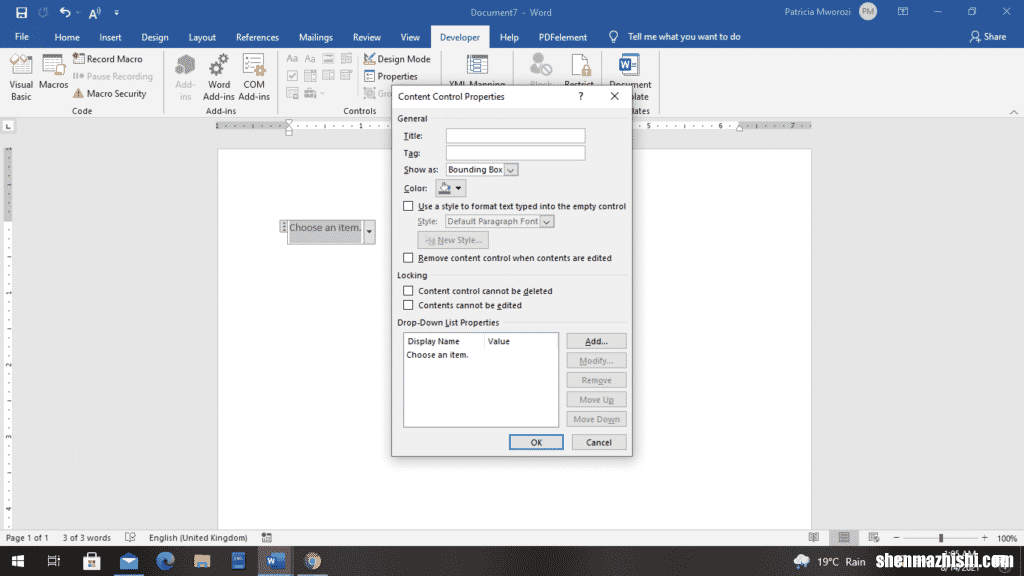Go to the Review tab
Screen dimensions: 1024x576
(x=366, y=37)
